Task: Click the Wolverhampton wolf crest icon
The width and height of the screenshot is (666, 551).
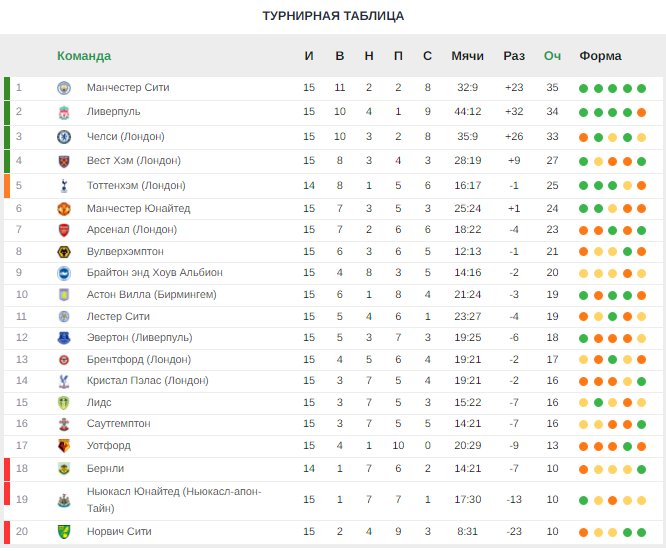Action: point(64,252)
